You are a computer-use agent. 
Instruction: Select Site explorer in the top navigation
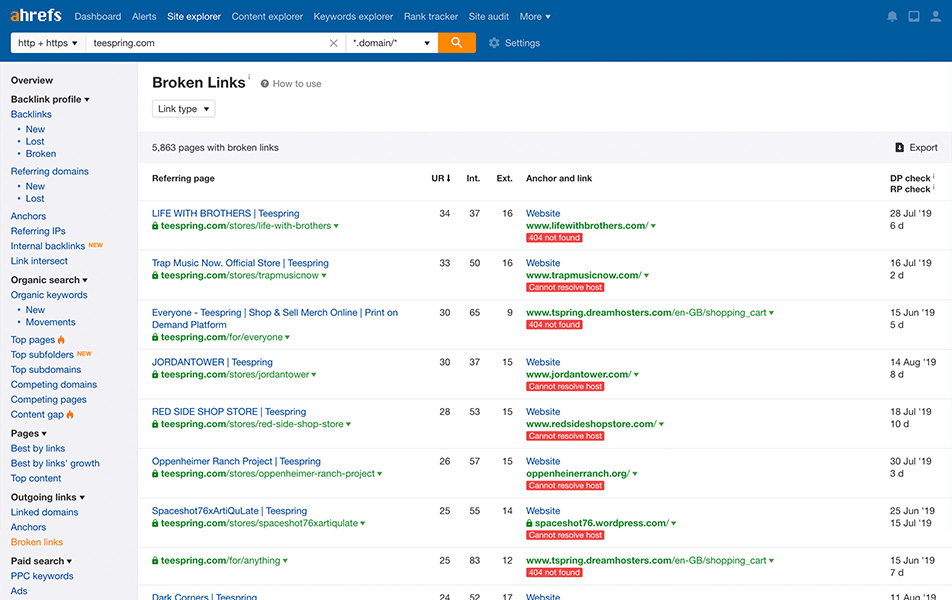194,16
